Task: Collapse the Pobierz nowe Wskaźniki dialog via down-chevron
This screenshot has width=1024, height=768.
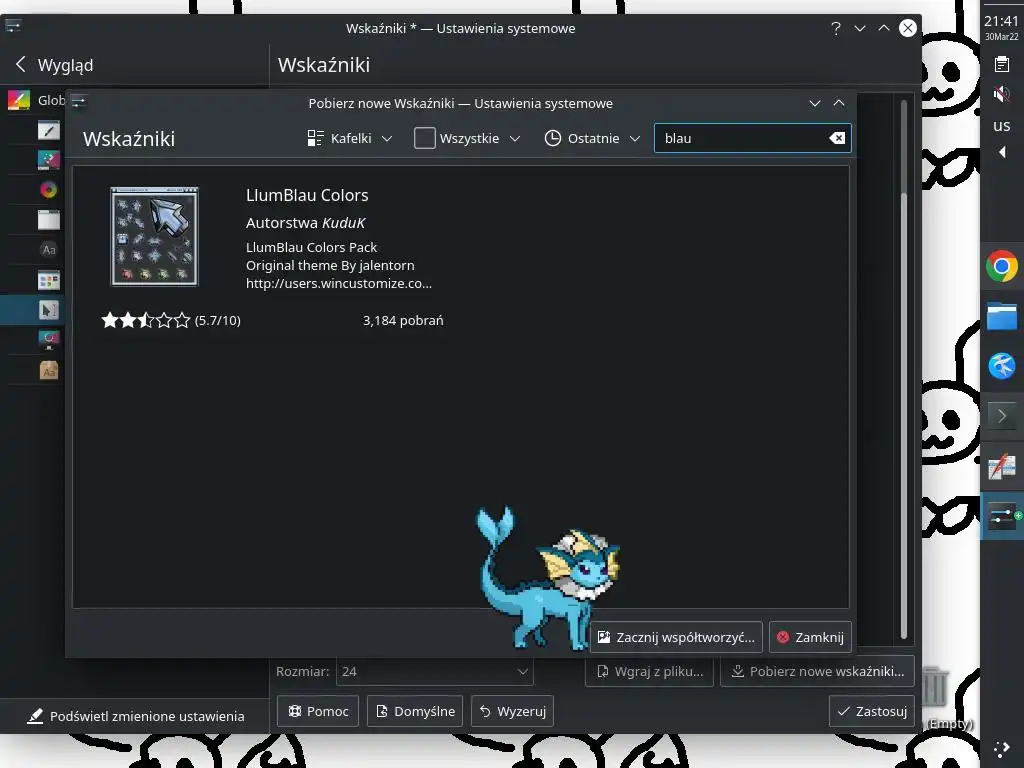Action: click(814, 103)
